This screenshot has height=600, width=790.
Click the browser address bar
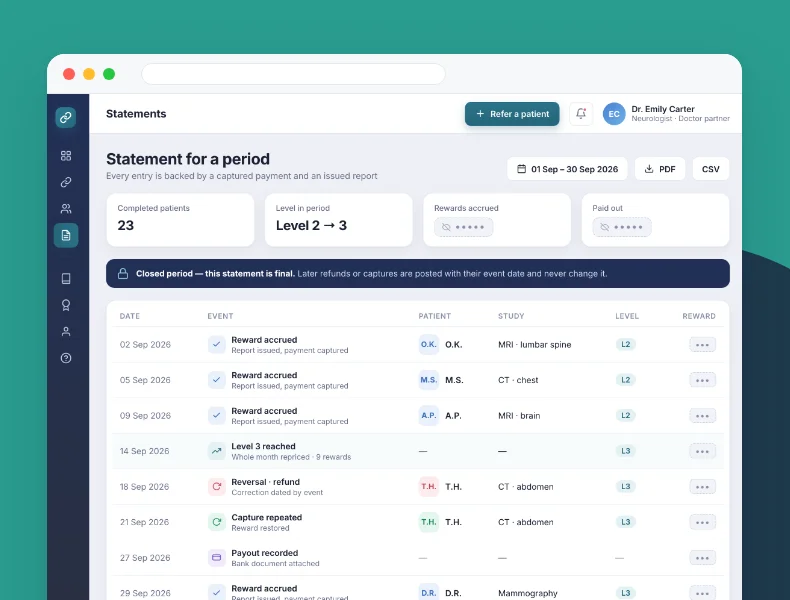293,74
